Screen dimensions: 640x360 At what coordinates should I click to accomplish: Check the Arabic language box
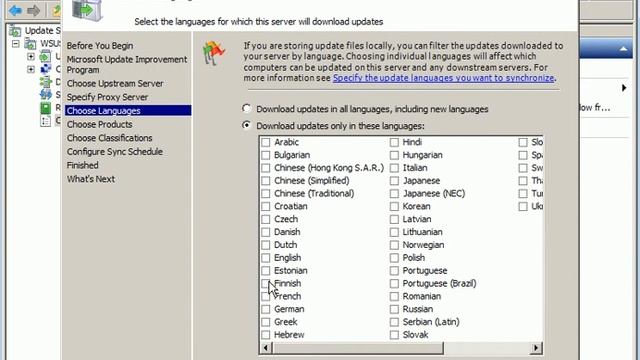[x=266, y=142]
